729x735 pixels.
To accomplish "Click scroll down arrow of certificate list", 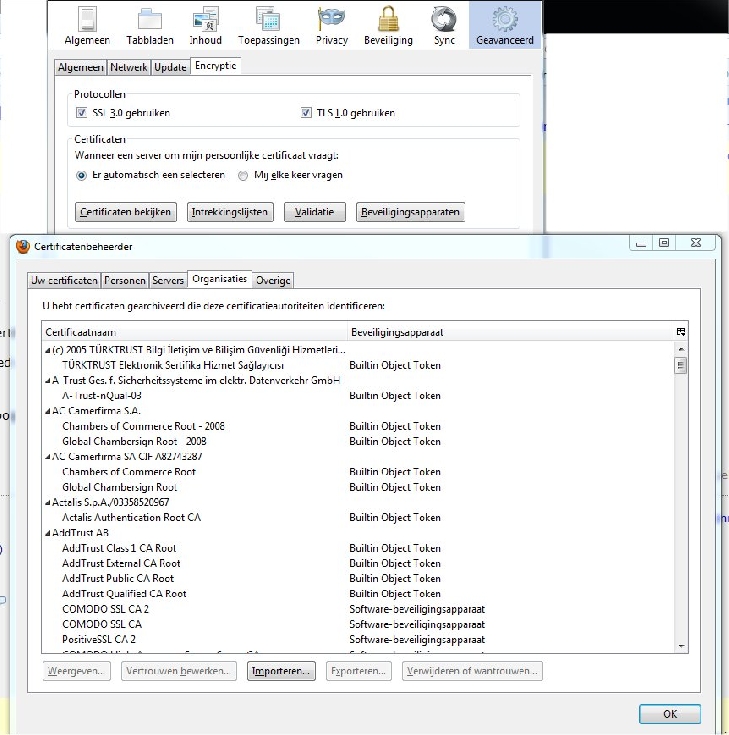I will pyautogui.click(x=681, y=646).
